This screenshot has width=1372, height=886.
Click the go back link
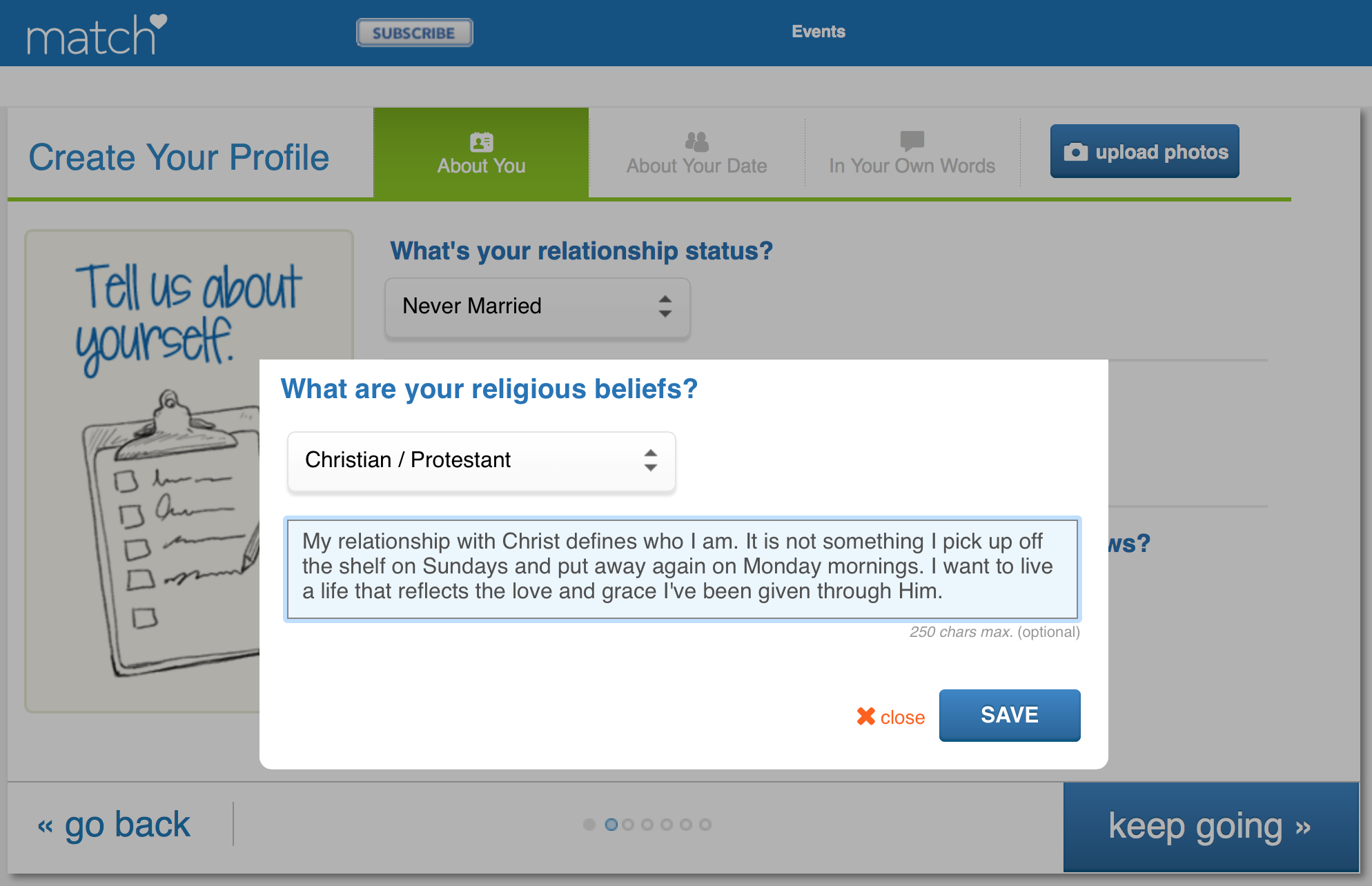tap(114, 825)
